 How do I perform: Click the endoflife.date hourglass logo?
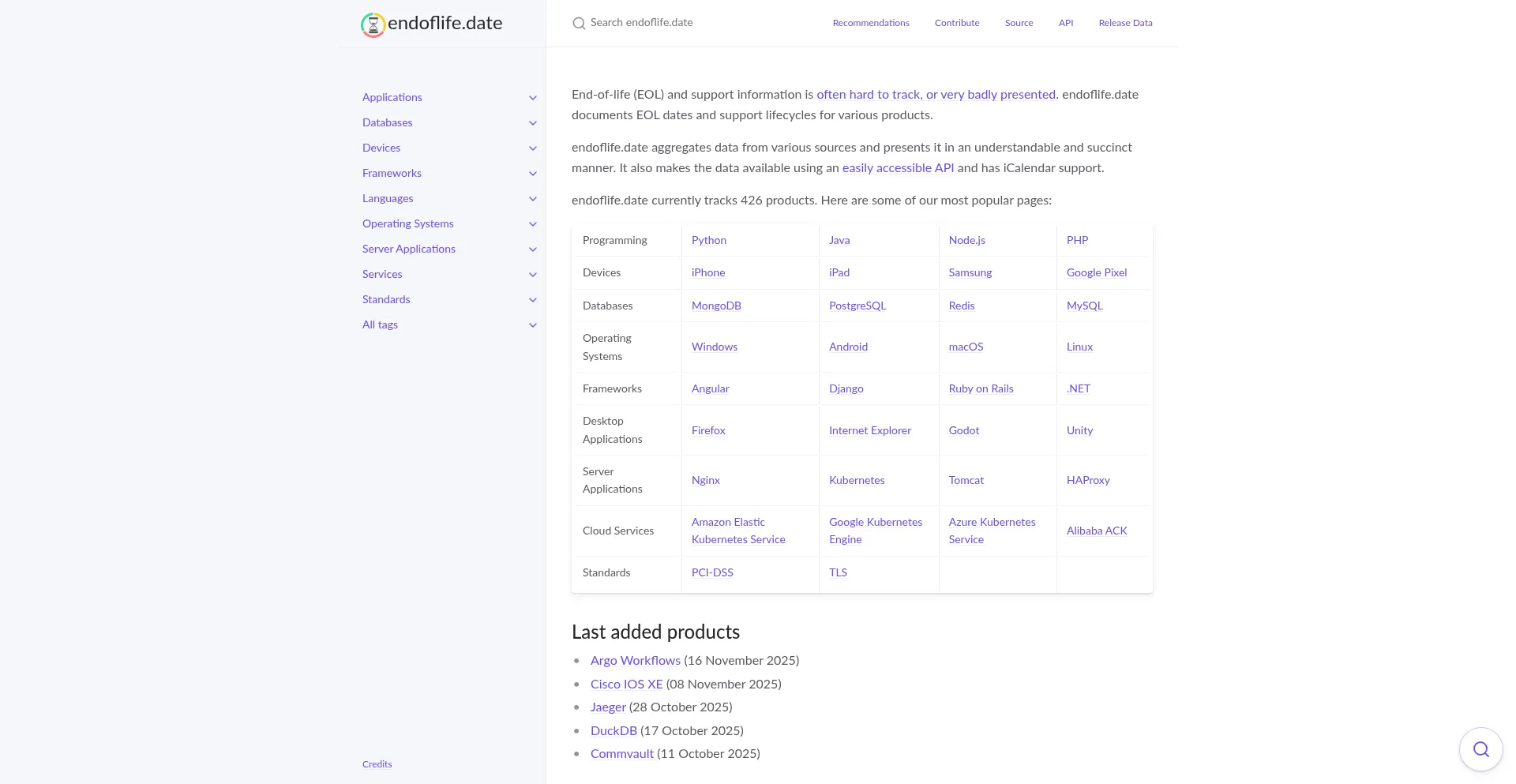tap(373, 24)
